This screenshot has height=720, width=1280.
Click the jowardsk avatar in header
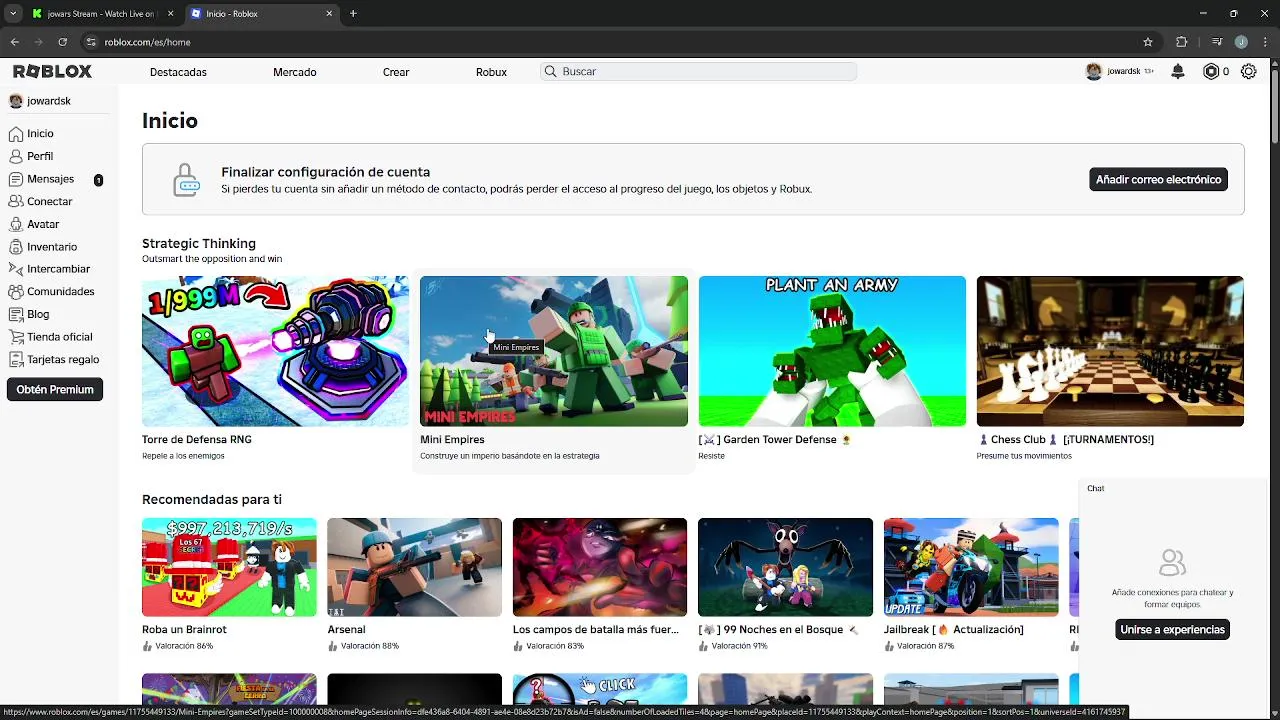pyautogui.click(x=1094, y=71)
